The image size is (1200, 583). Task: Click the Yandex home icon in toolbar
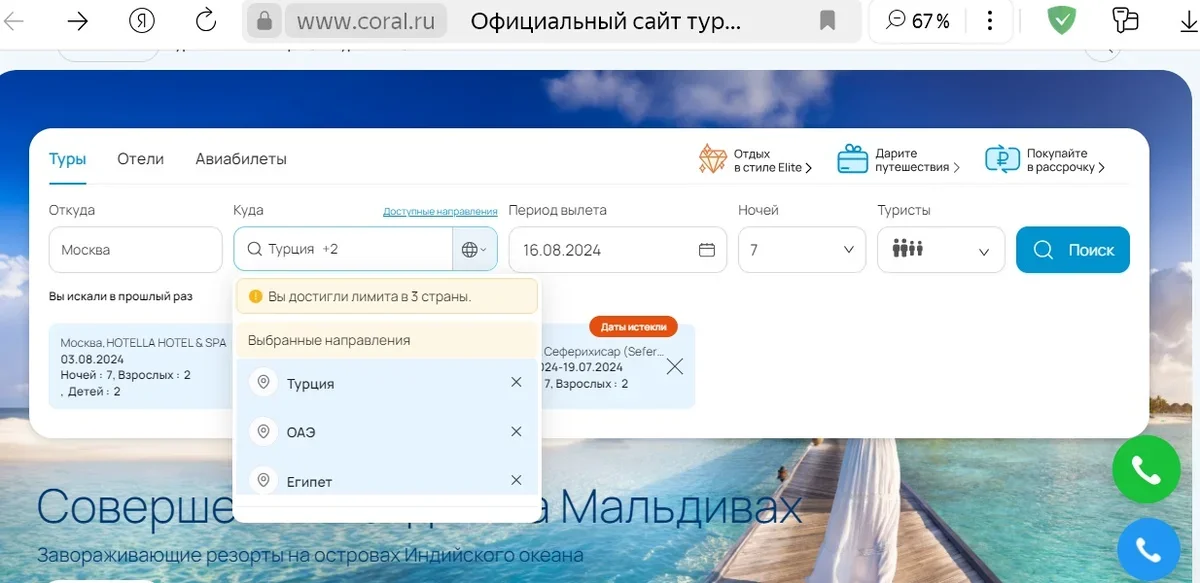pos(142,21)
